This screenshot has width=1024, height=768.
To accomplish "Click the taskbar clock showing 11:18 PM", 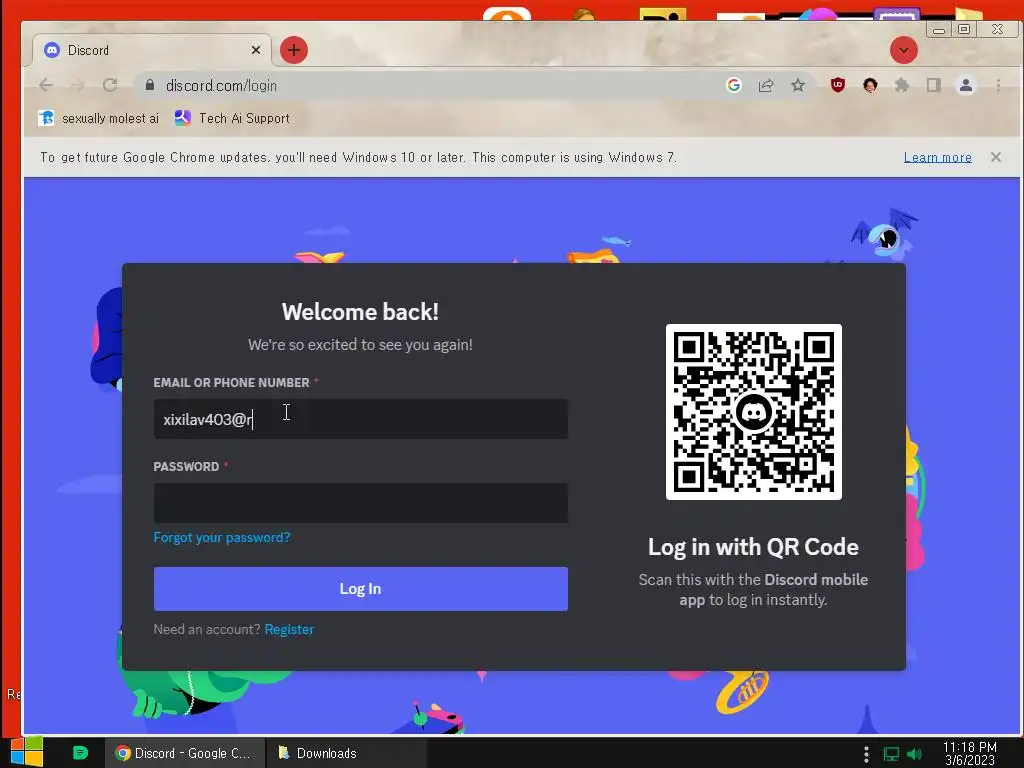I will point(970,754).
